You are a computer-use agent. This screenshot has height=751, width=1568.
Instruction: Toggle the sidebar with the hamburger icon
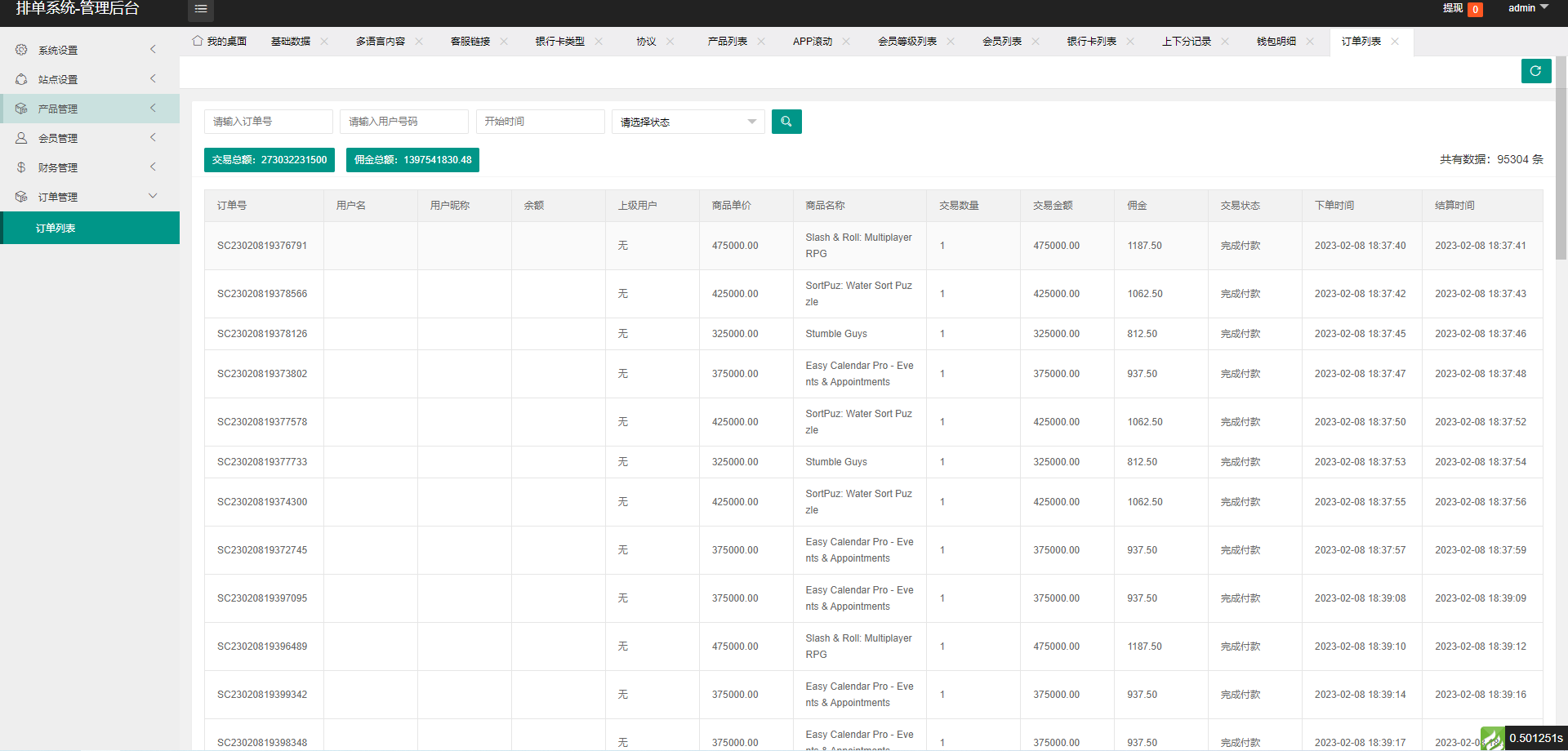tap(201, 9)
